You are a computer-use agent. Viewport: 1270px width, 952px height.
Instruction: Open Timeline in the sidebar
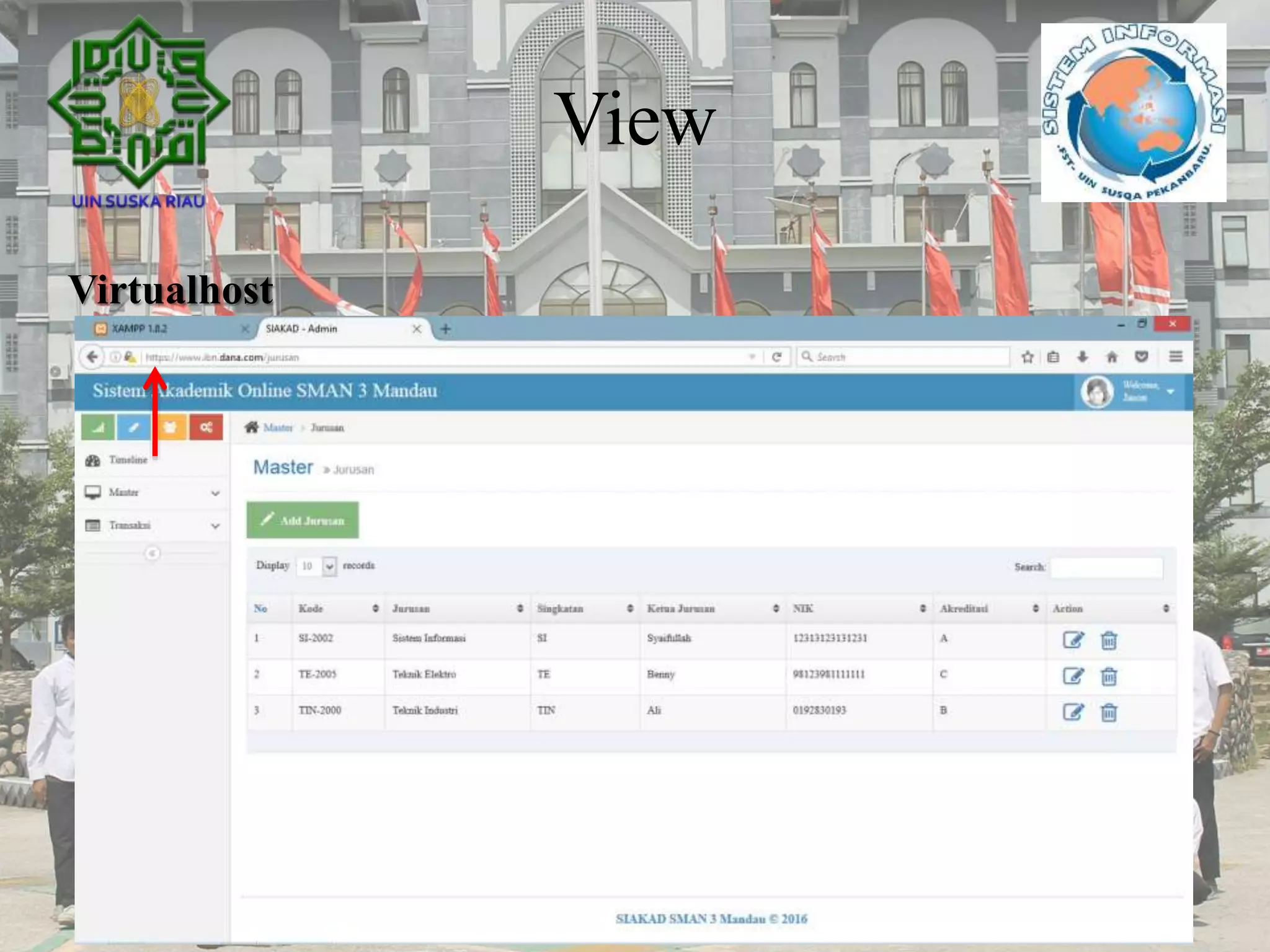pos(152,460)
